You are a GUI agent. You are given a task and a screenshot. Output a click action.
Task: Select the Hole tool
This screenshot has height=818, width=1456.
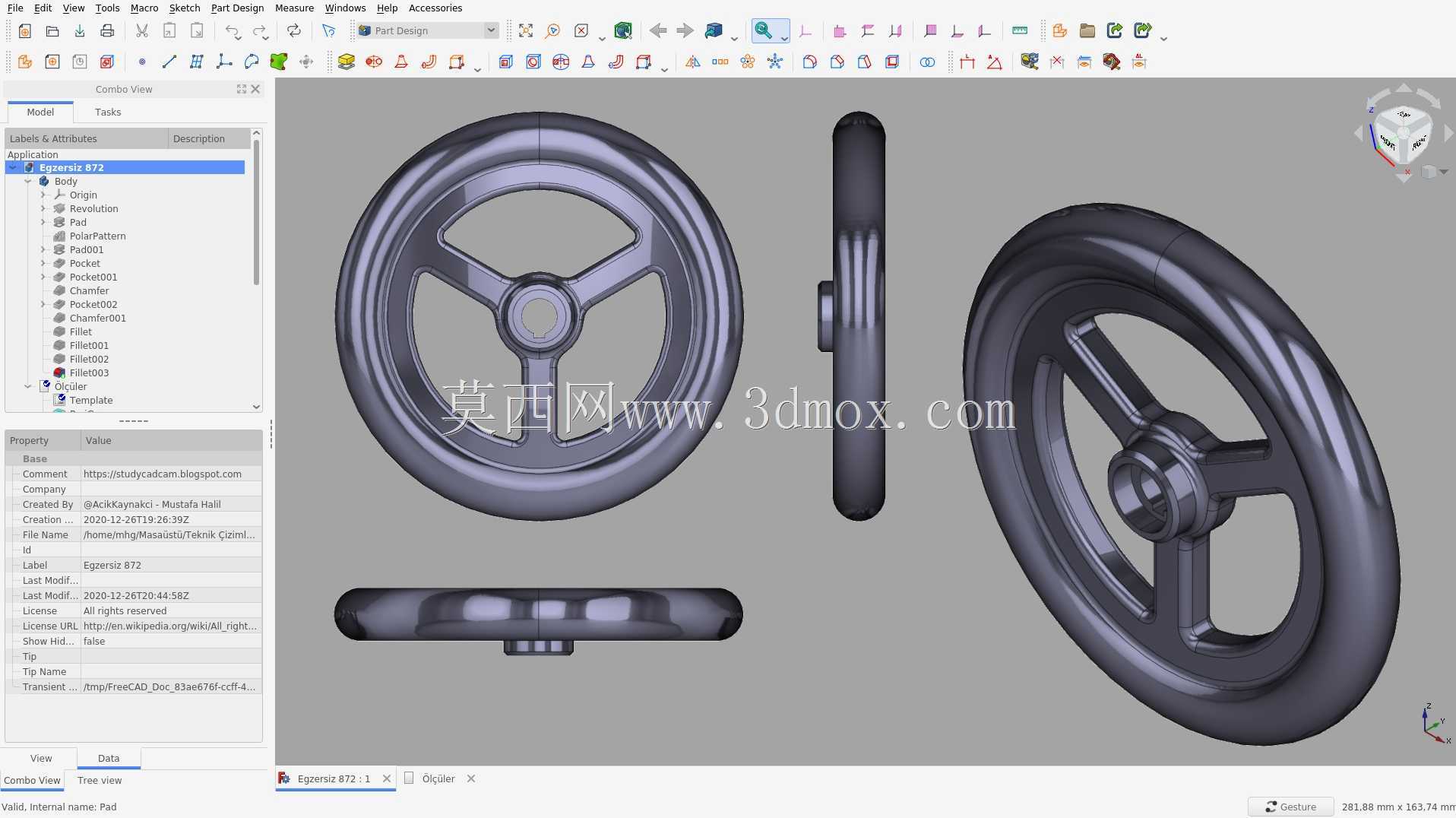(533, 62)
